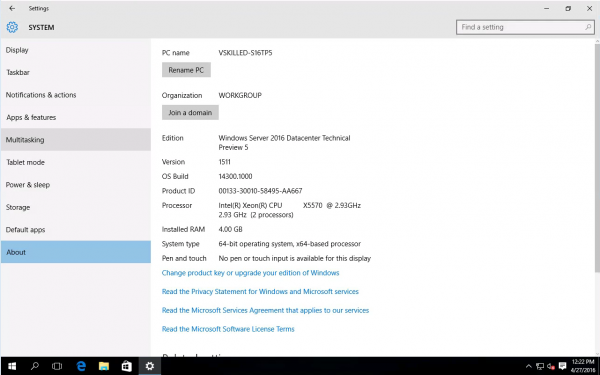Restore down the Settings window
The image size is (600, 375).
(x=568, y=8)
